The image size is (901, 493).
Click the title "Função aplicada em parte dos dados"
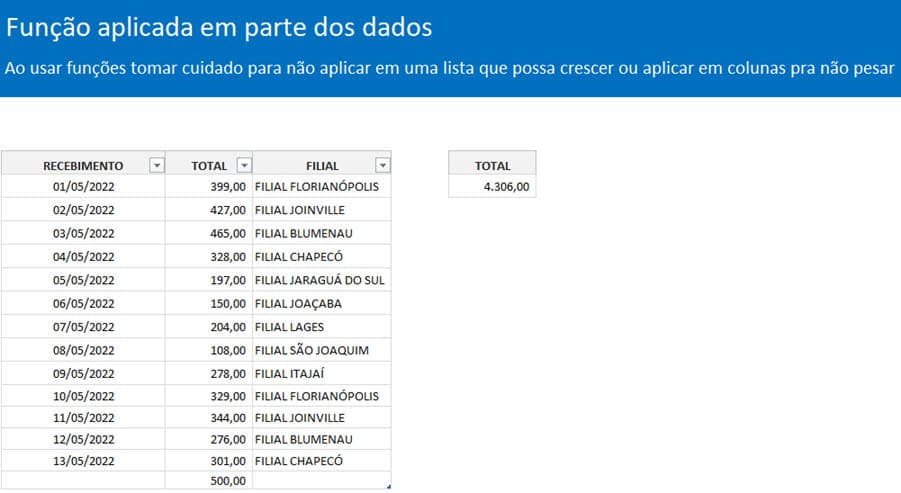coord(219,27)
